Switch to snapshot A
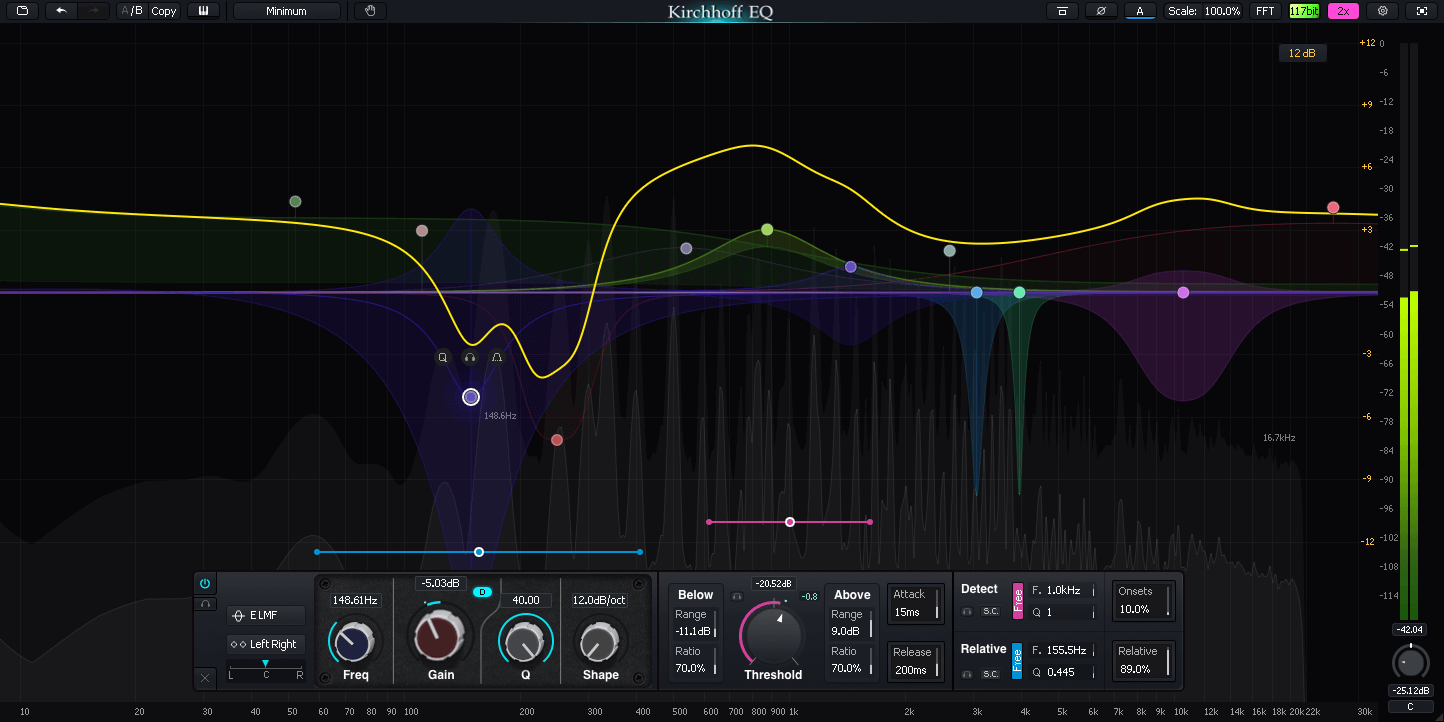Image resolution: width=1444 pixels, height=722 pixels. [x=1140, y=11]
